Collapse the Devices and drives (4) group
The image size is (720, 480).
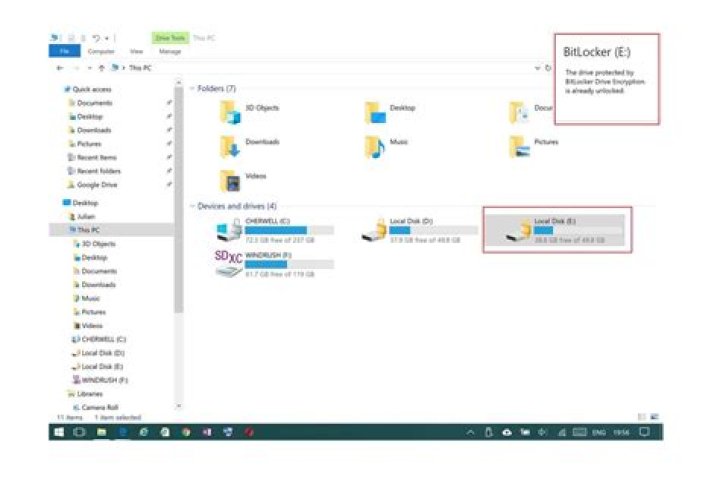(x=192, y=206)
